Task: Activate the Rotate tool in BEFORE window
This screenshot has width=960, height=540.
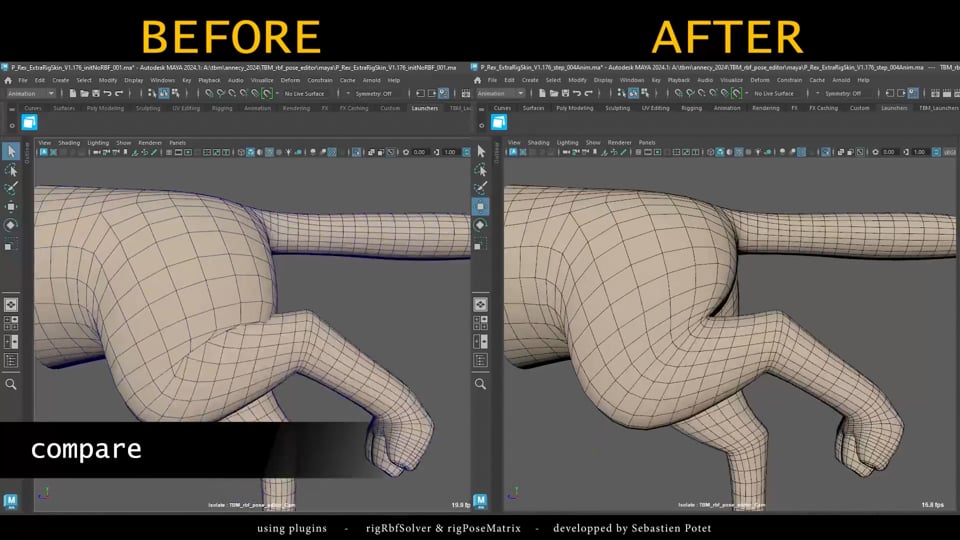Action: click(x=11, y=225)
